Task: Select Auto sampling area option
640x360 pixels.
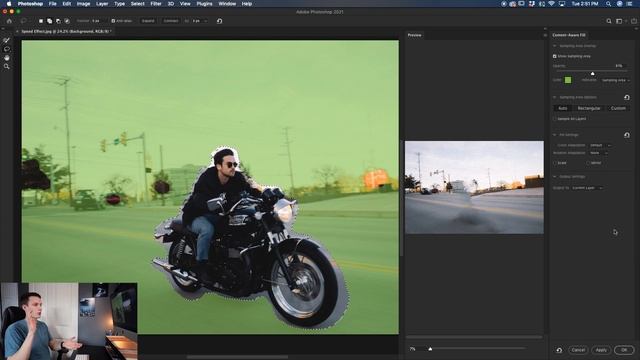Action: pos(562,108)
